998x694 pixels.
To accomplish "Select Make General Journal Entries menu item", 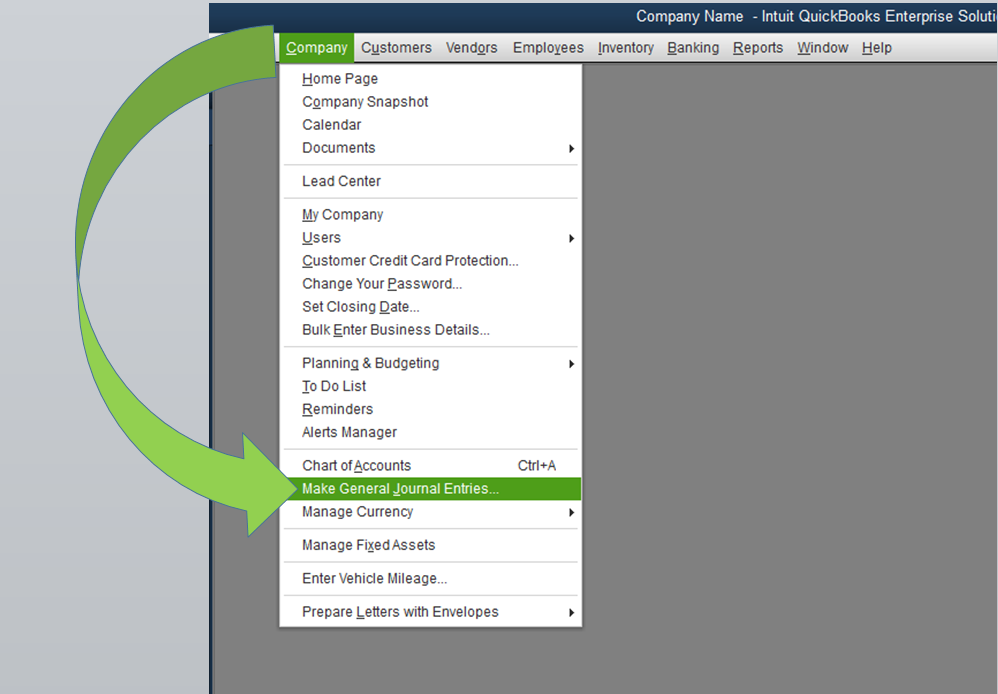I will coord(400,489).
